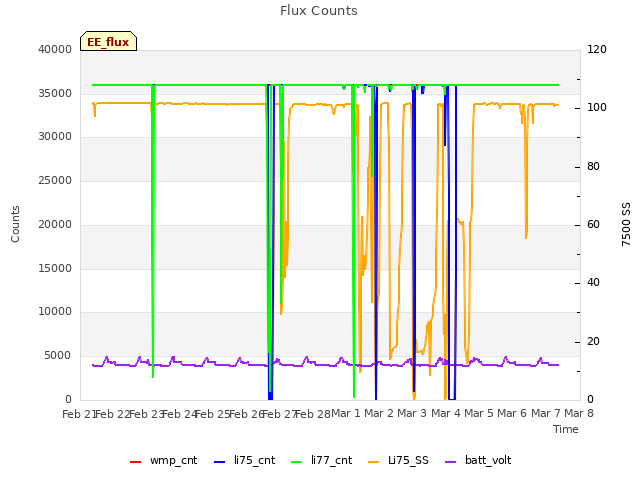
Task: Click the green li77_cnt legend swatch
Action: [297, 462]
